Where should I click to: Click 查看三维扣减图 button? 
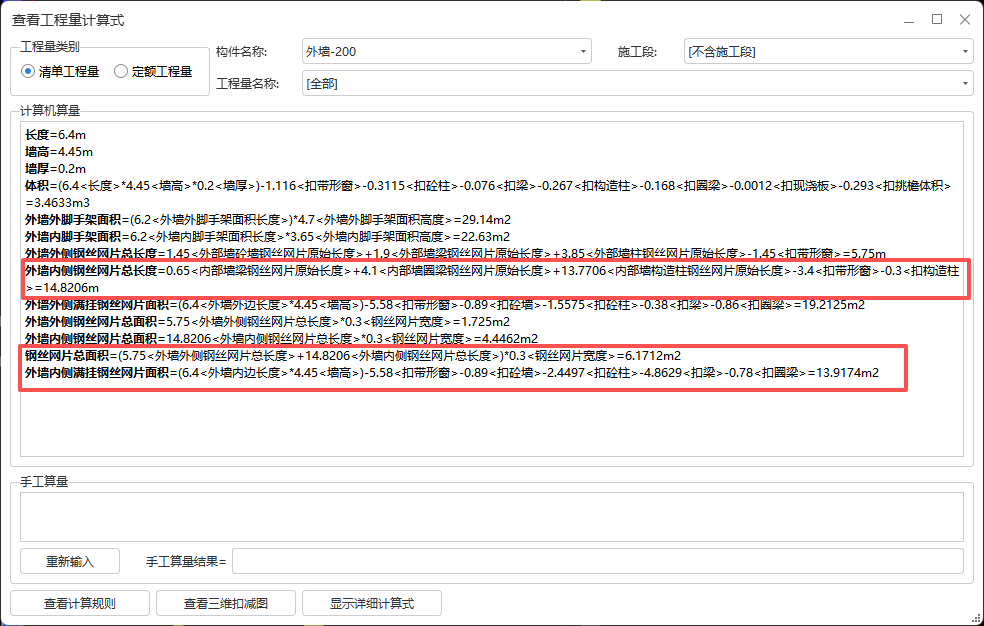(226, 603)
